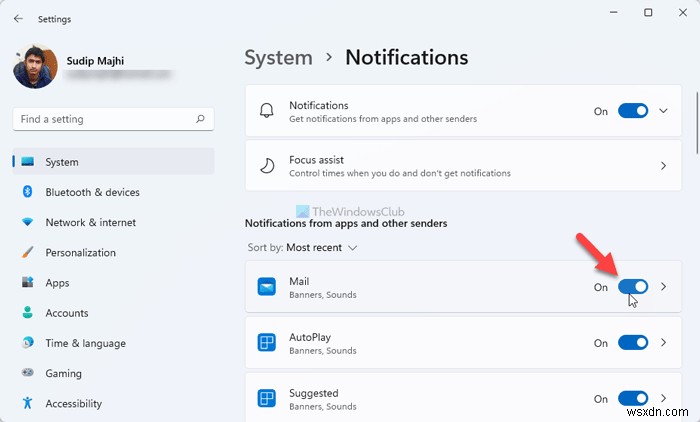Go back with the Settings back arrow

18,19
